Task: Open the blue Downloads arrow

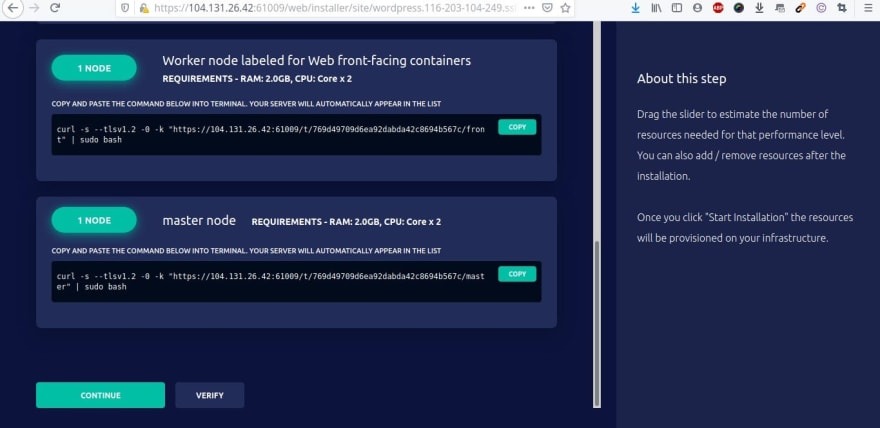Action: (635, 8)
